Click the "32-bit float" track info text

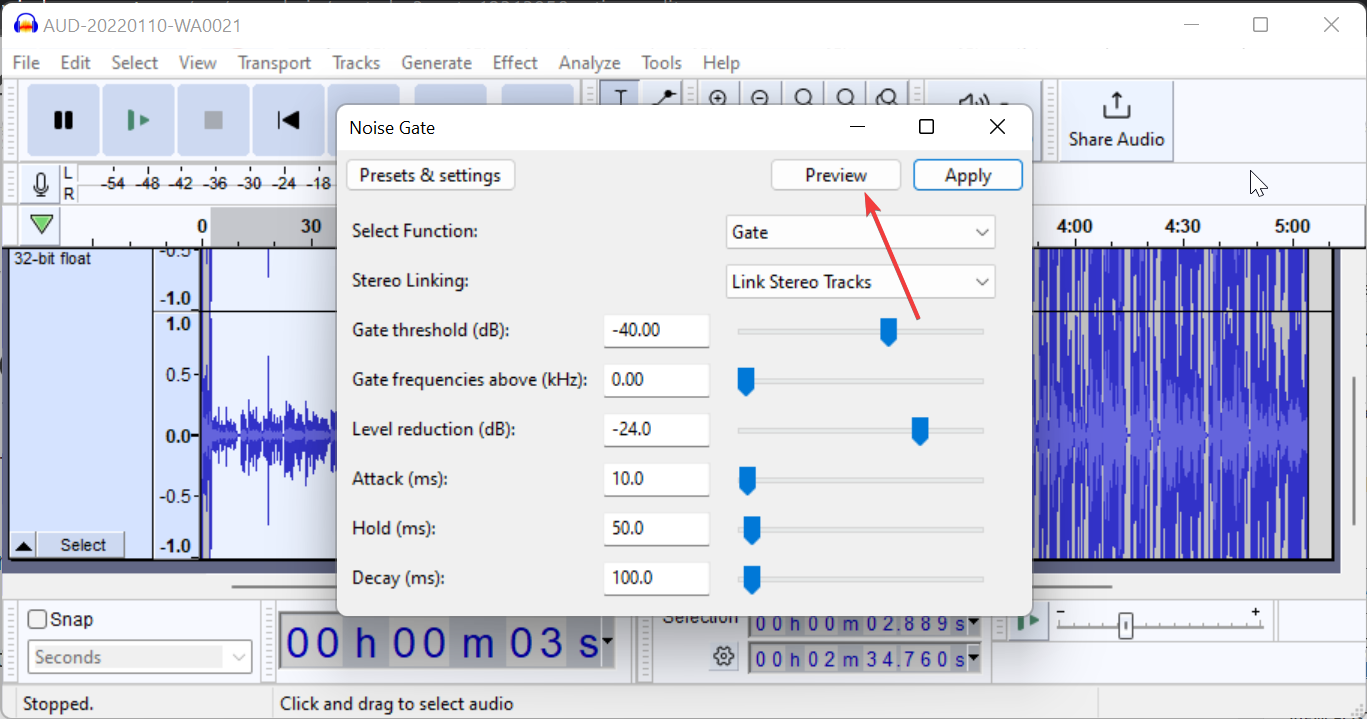pyautogui.click(x=52, y=259)
